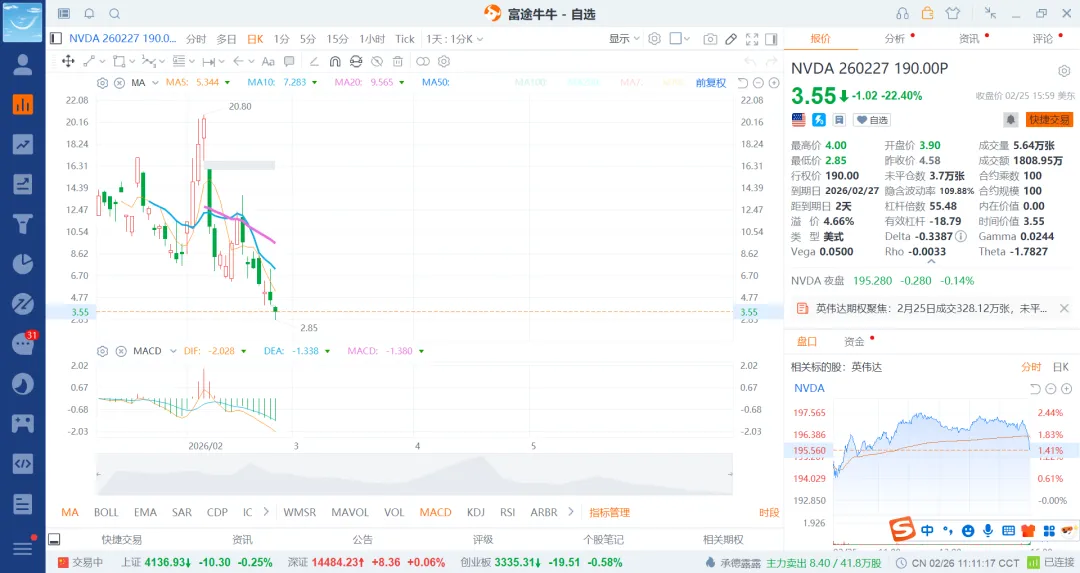Open the skin theme shirt icon

[x=953, y=13]
